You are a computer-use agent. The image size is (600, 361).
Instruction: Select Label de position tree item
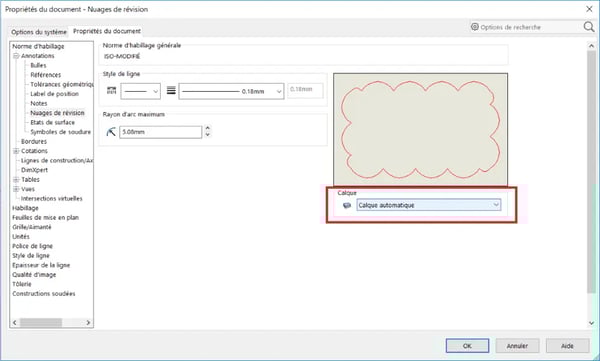pyautogui.click(x=54, y=94)
